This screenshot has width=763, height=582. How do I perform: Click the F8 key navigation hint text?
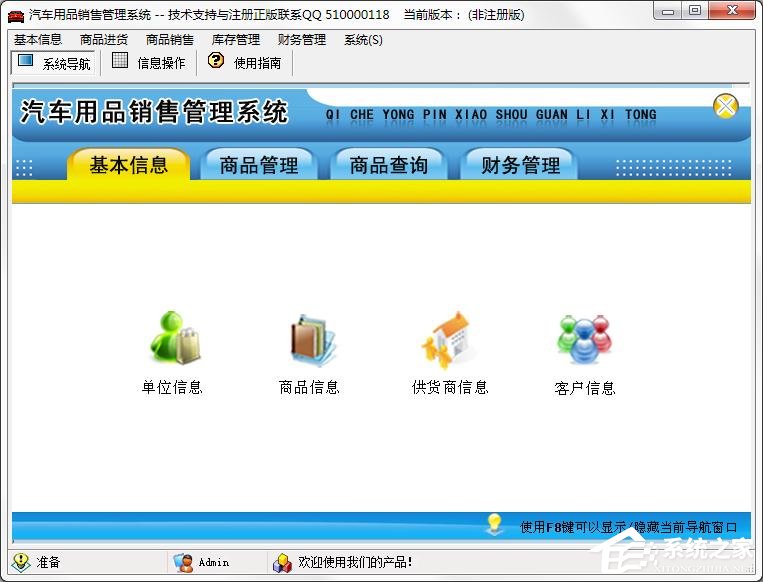click(x=628, y=527)
